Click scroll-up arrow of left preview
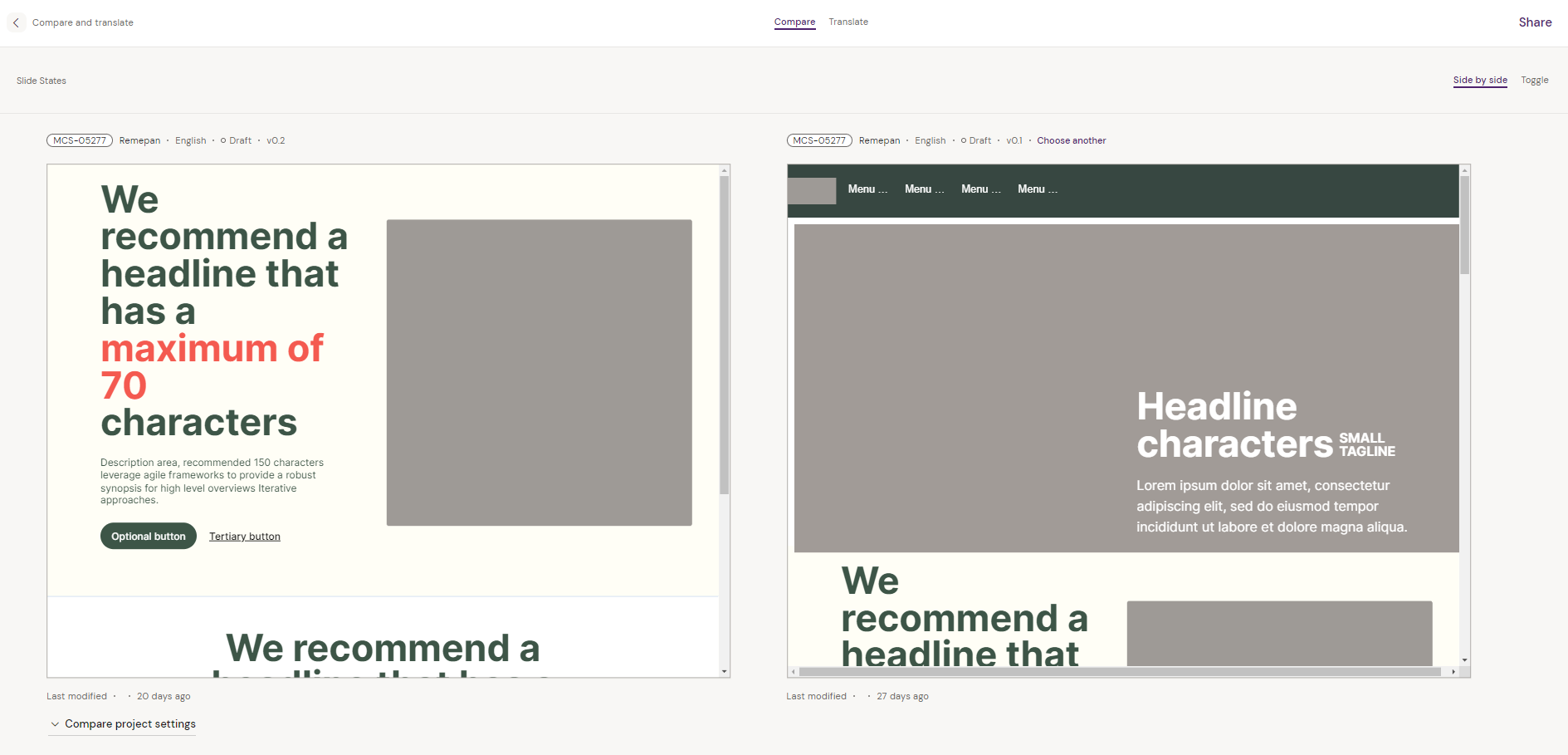Screen dimensions: 1568x755 point(725,170)
